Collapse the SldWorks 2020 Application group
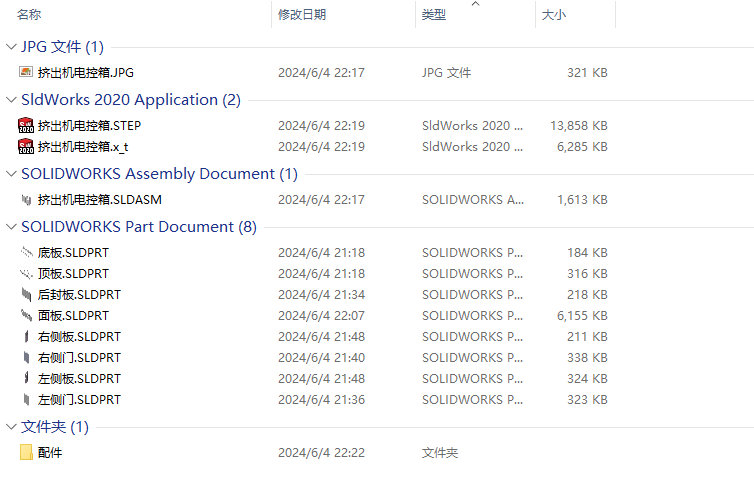Viewport: 754px width, 477px height. click(x=11, y=100)
